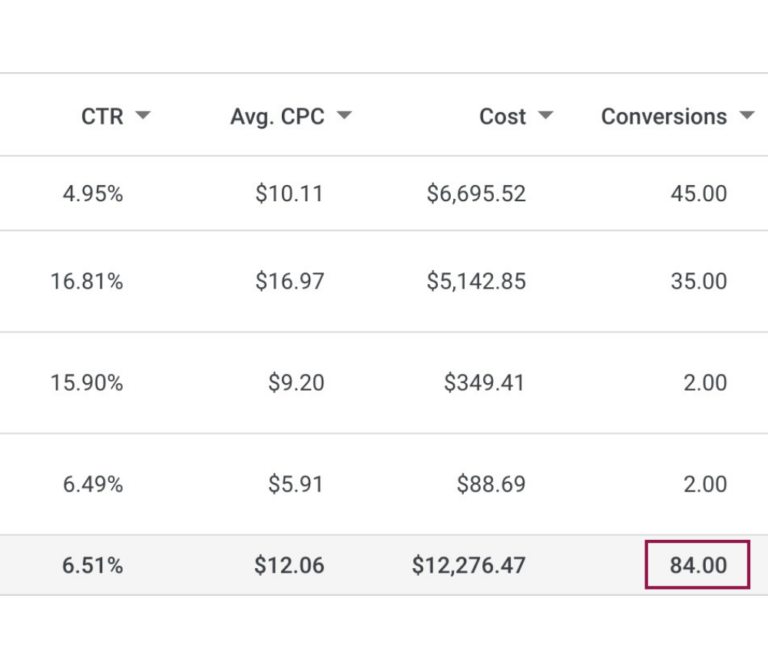Select the $16.97 average CPC cell
Image resolution: width=768 pixels, height=668 pixels.
pos(289,282)
